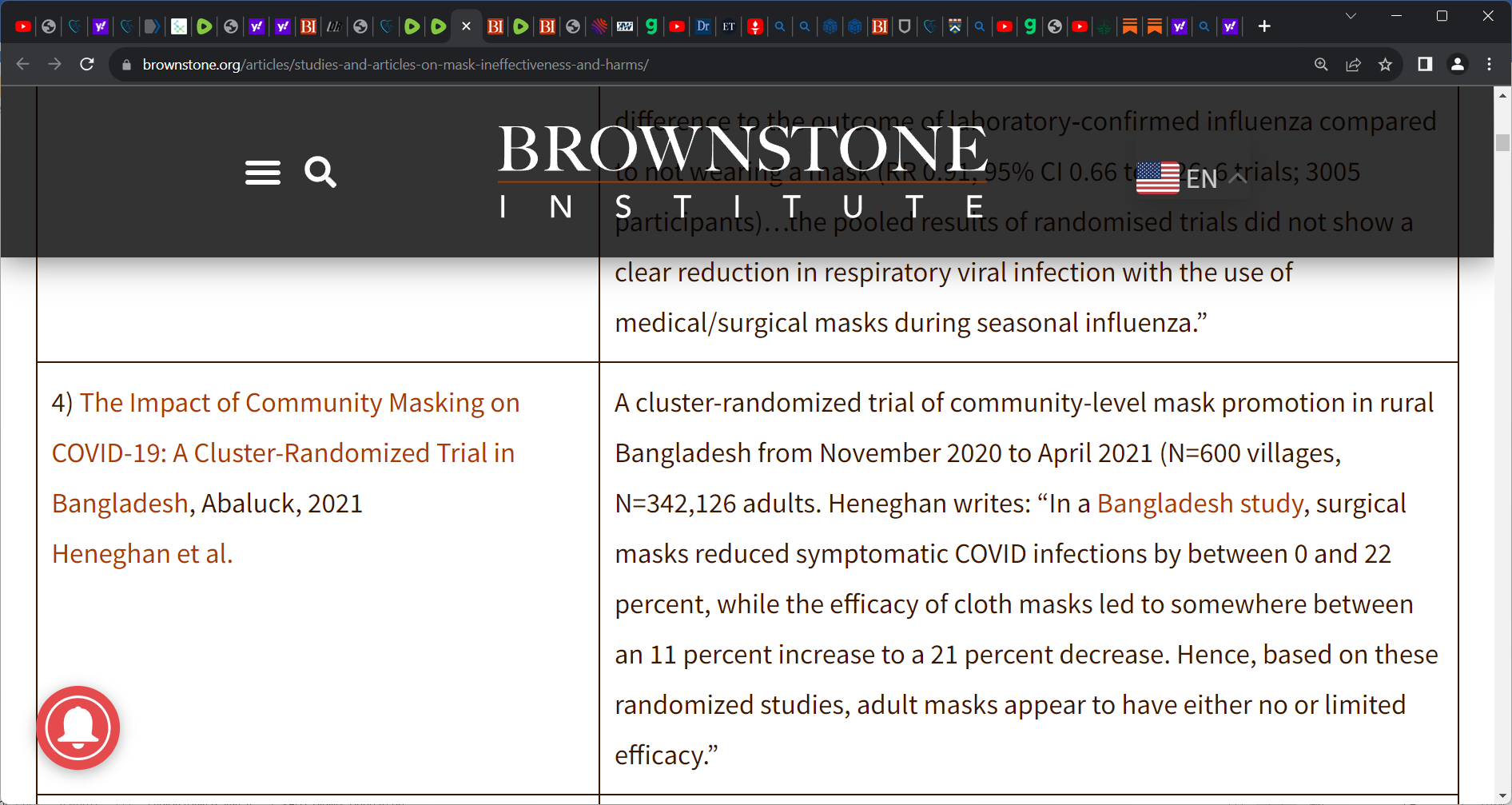
Task: Close the active Brownstone tab
Action: coord(466,26)
